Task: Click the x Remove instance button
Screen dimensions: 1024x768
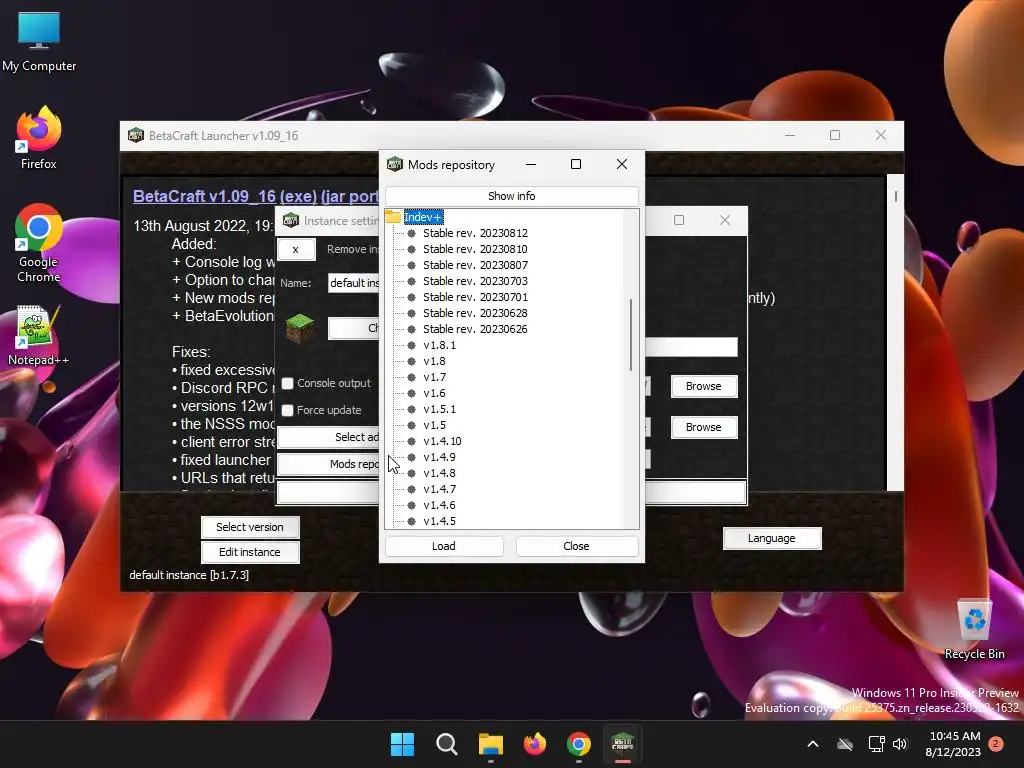Action: point(296,249)
